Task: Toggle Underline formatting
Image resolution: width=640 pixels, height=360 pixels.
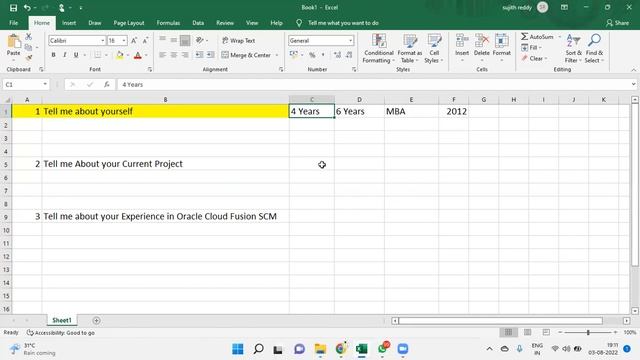Action: [x=76, y=55]
